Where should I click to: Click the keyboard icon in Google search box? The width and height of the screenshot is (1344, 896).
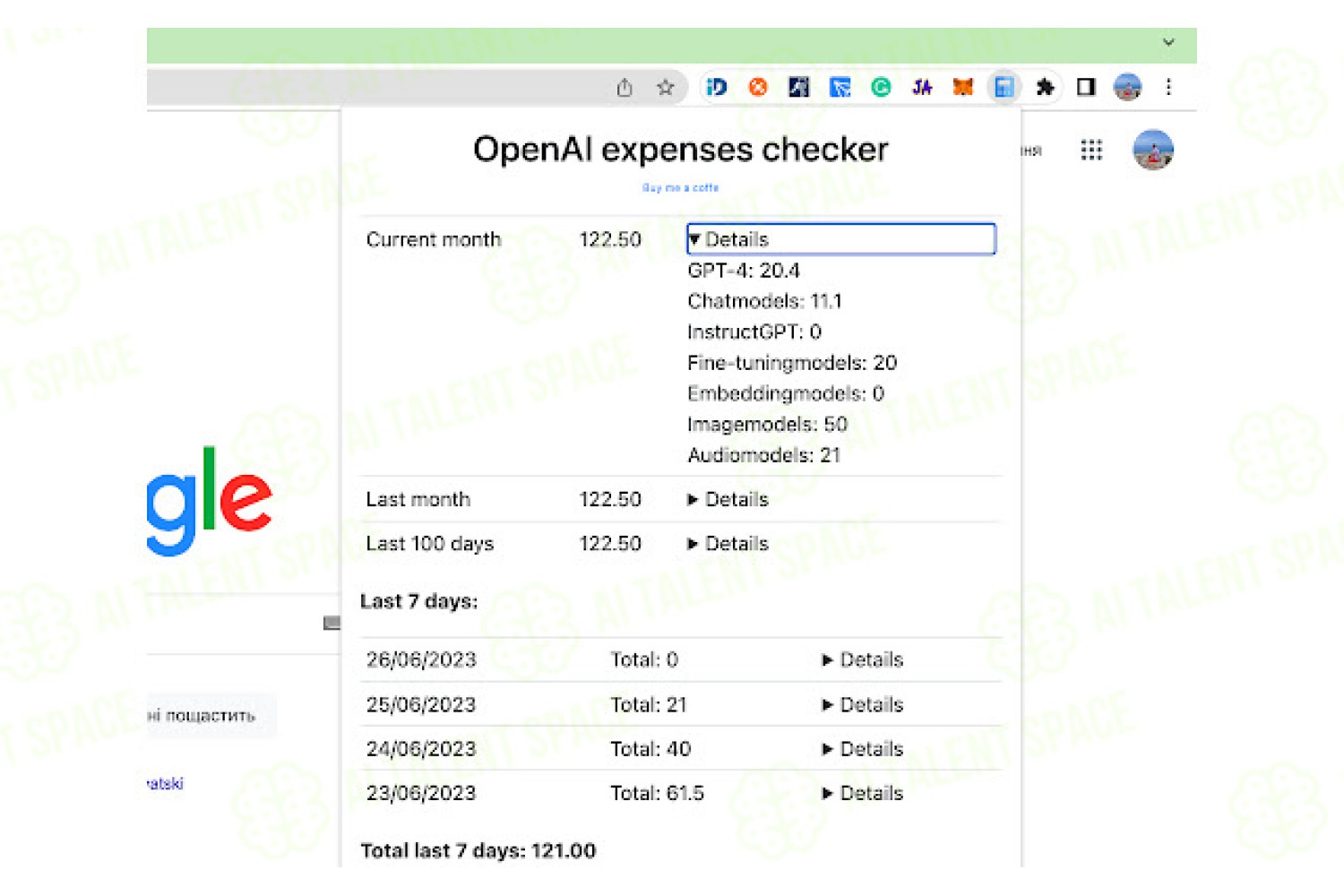332,623
